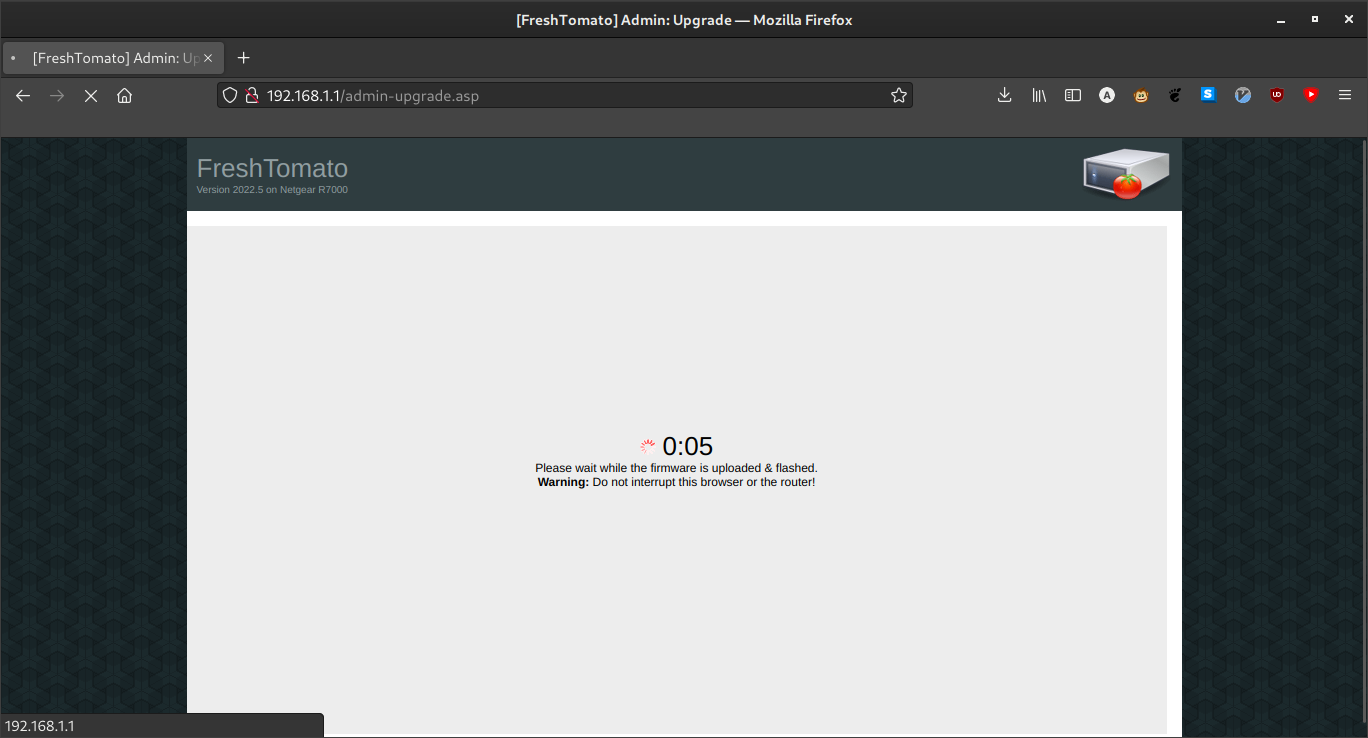Minimize the Firefox window
This screenshot has height=738, width=1368.
tap(1280, 19)
